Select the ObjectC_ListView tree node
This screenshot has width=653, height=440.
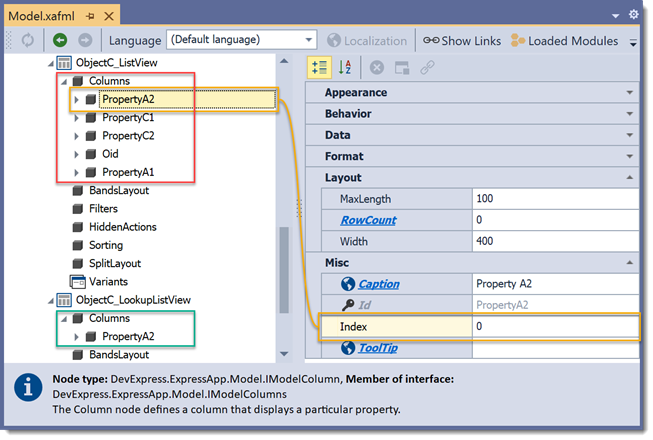point(117,63)
